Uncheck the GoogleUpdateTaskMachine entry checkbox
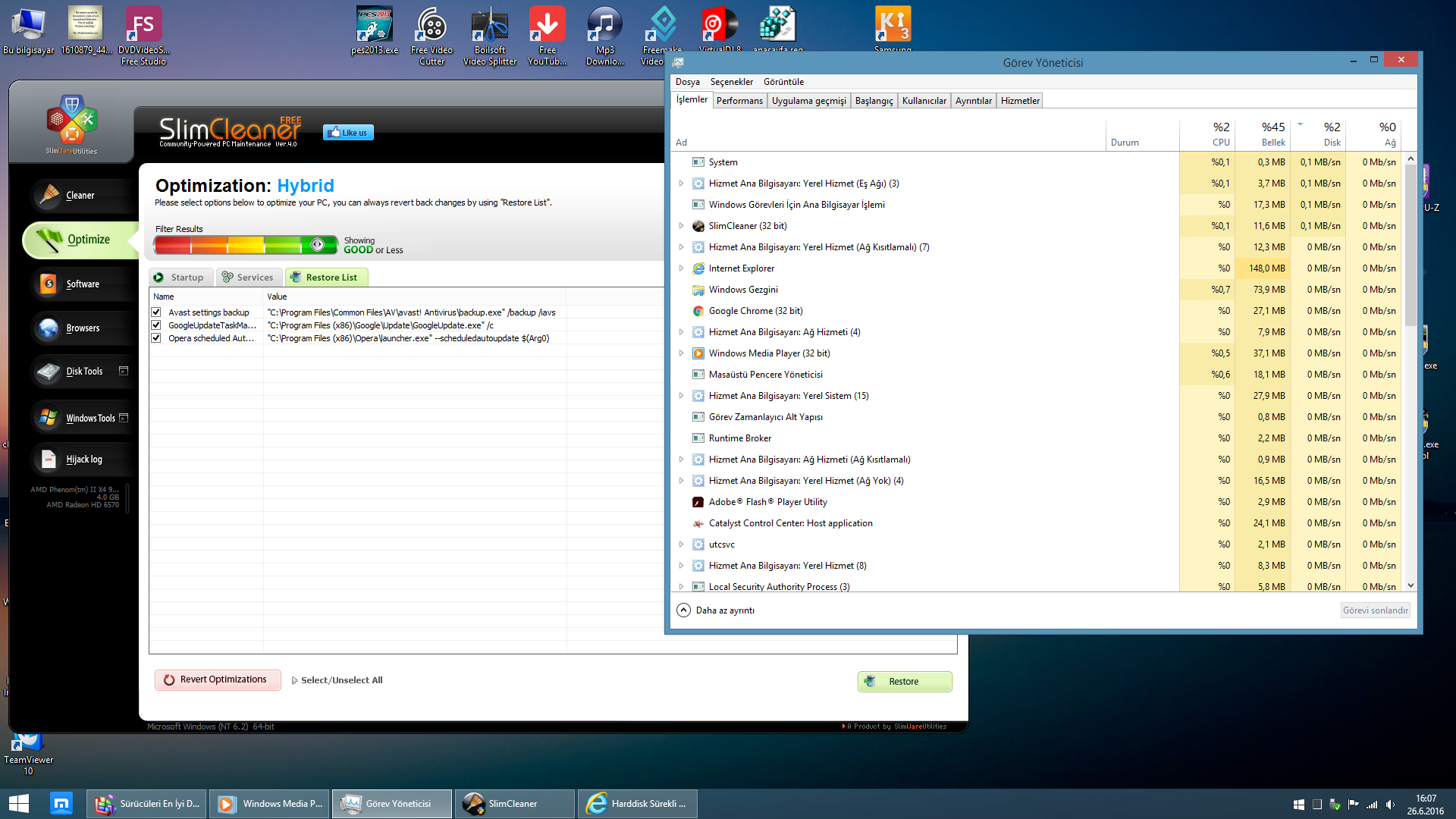The width and height of the screenshot is (1456, 819). 156,325
